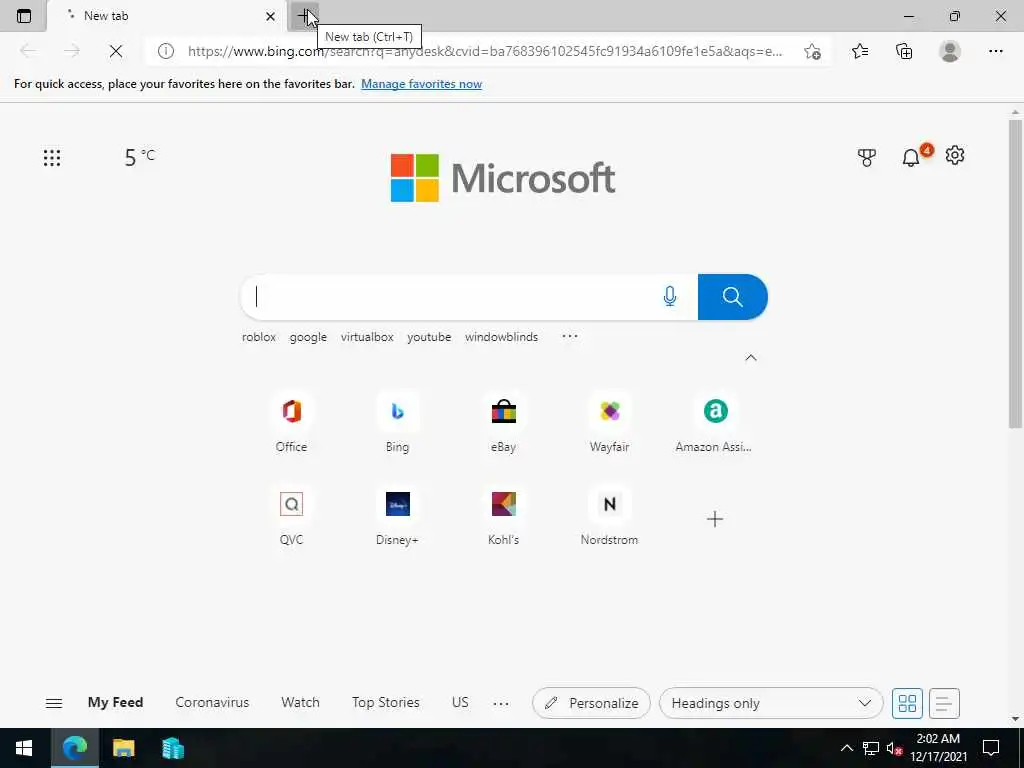Viewport: 1024px width, 768px height.
Task: Open the Windows Start menu
Action: point(24,748)
